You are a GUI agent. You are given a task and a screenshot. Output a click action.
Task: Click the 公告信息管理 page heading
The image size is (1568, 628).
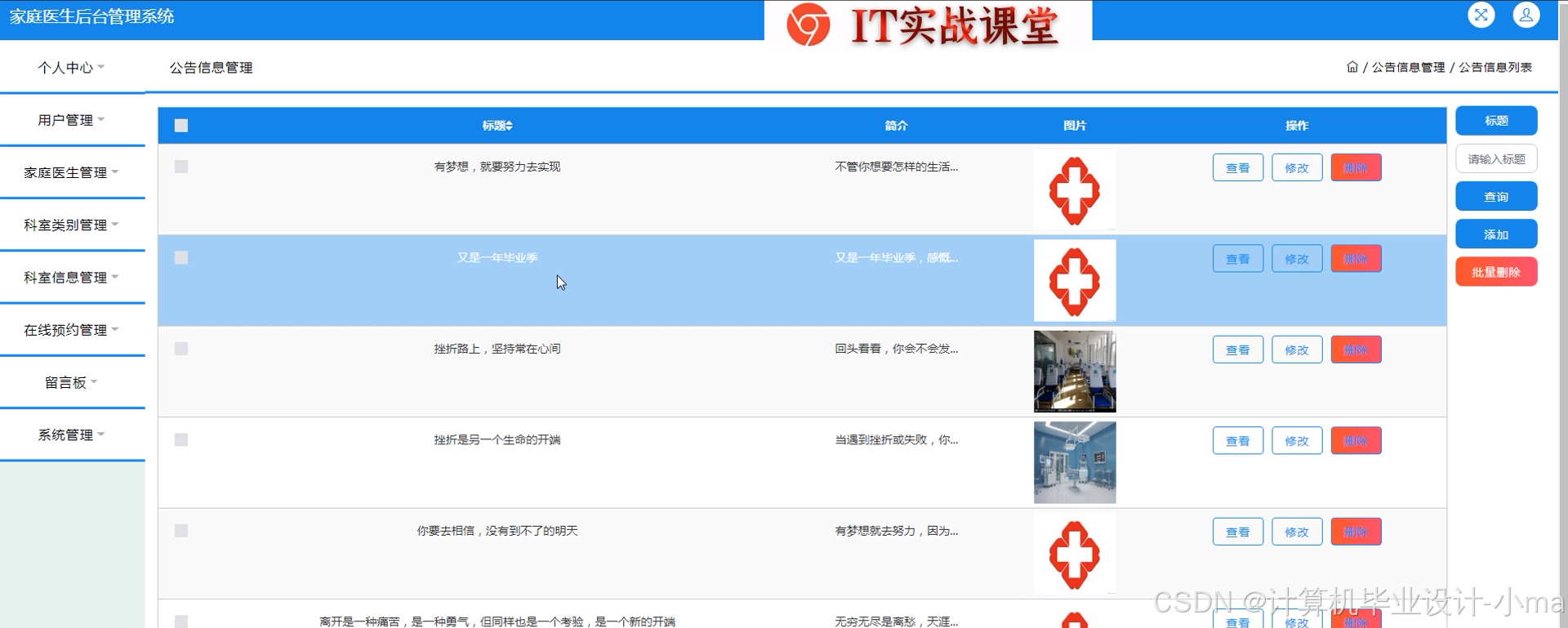tap(211, 68)
